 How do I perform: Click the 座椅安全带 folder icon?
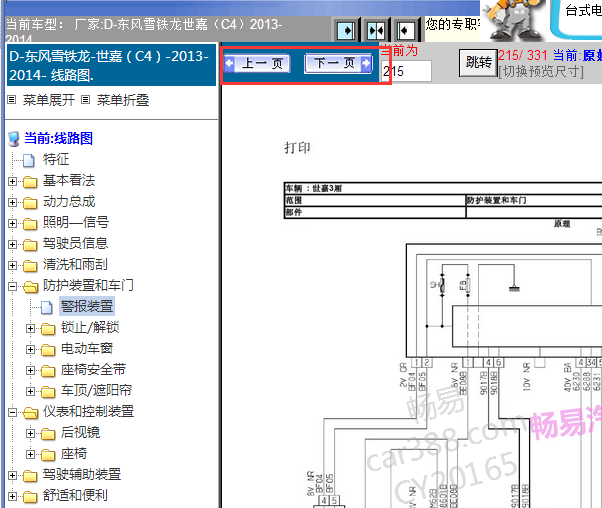[x=48, y=371]
